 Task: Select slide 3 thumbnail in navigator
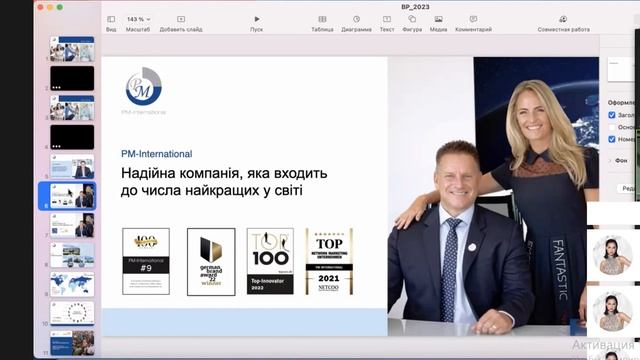72,108
